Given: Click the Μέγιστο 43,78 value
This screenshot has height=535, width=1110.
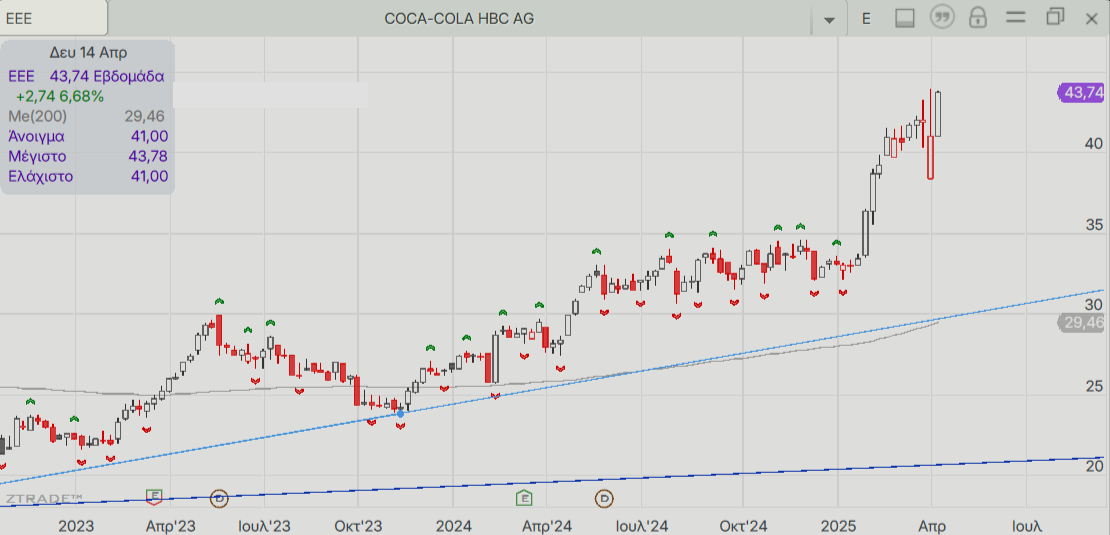Looking at the screenshot, I should coord(149,156).
